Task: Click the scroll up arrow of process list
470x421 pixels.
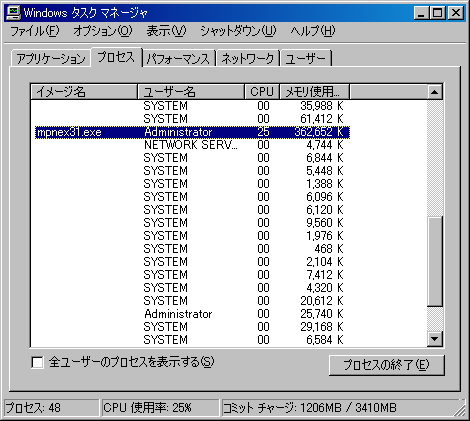Action: pyautogui.click(x=435, y=92)
